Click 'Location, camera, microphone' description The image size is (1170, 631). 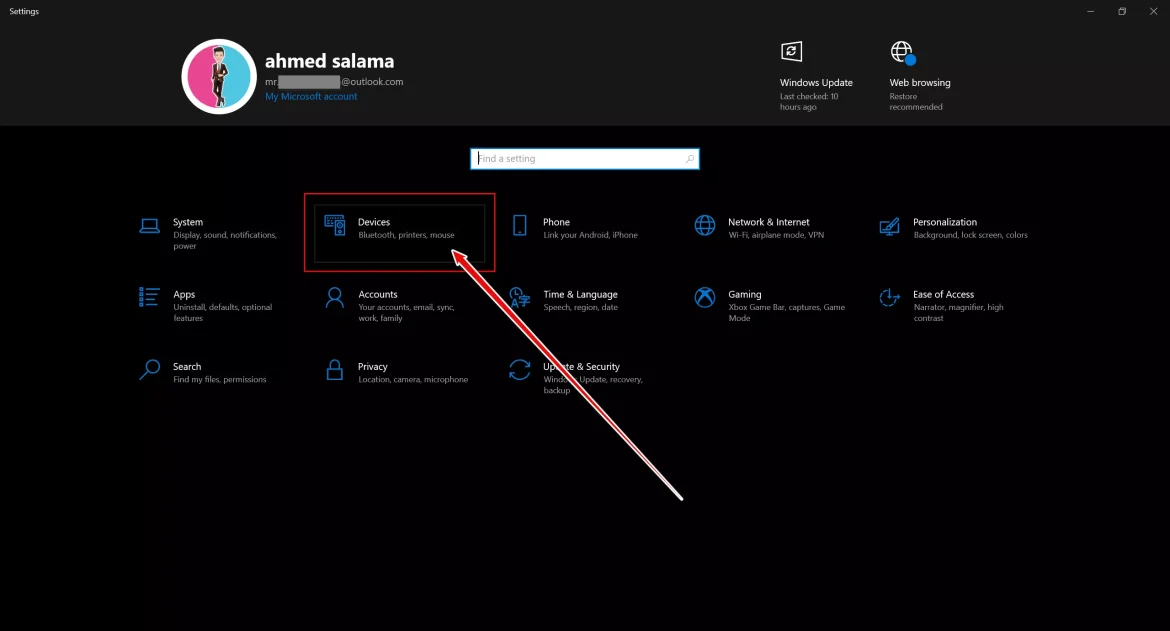pos(413,380)
